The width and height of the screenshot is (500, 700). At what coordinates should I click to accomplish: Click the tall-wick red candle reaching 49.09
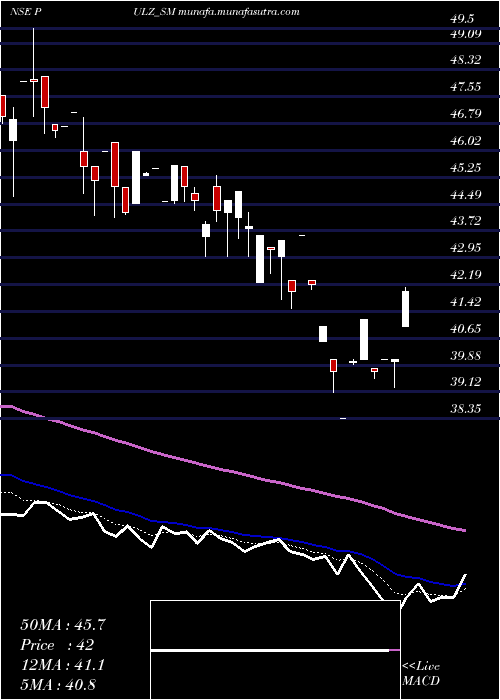tap(33, 72)
